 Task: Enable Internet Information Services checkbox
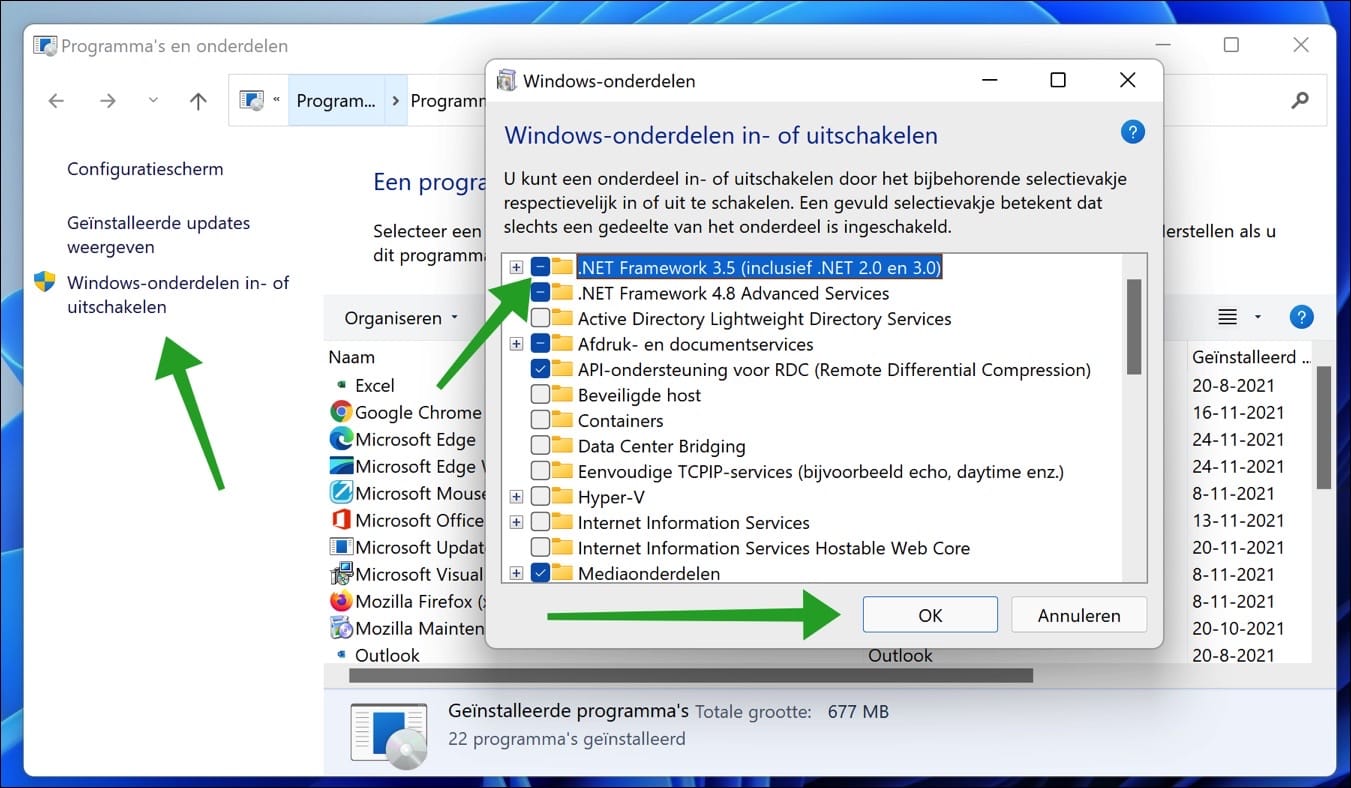coord(540,522)
